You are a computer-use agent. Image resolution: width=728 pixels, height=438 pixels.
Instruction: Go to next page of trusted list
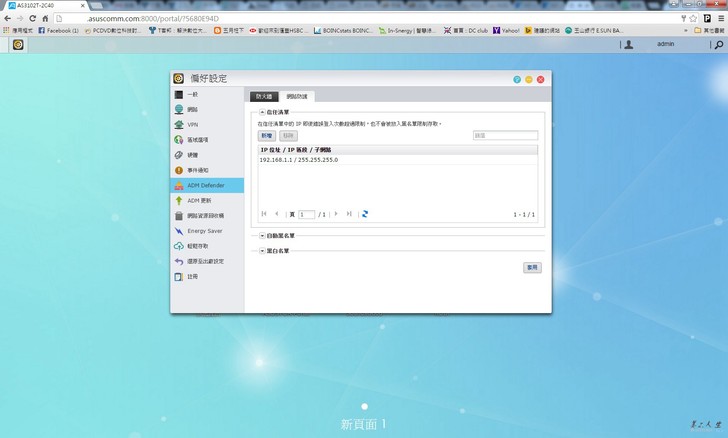(336, 214)
